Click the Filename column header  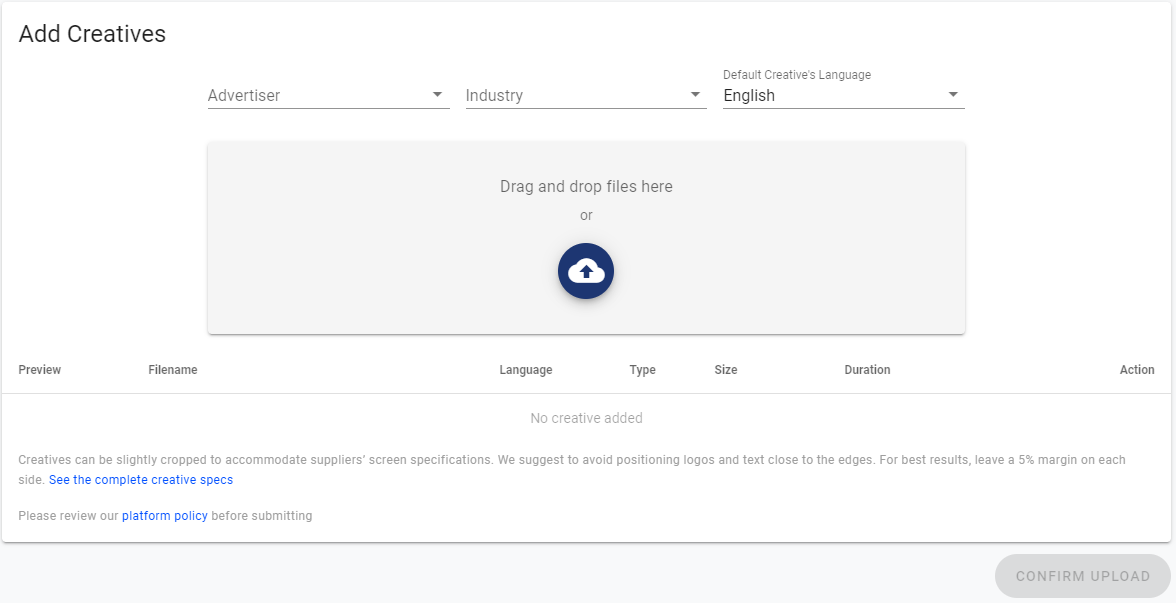tap(172, 370)
